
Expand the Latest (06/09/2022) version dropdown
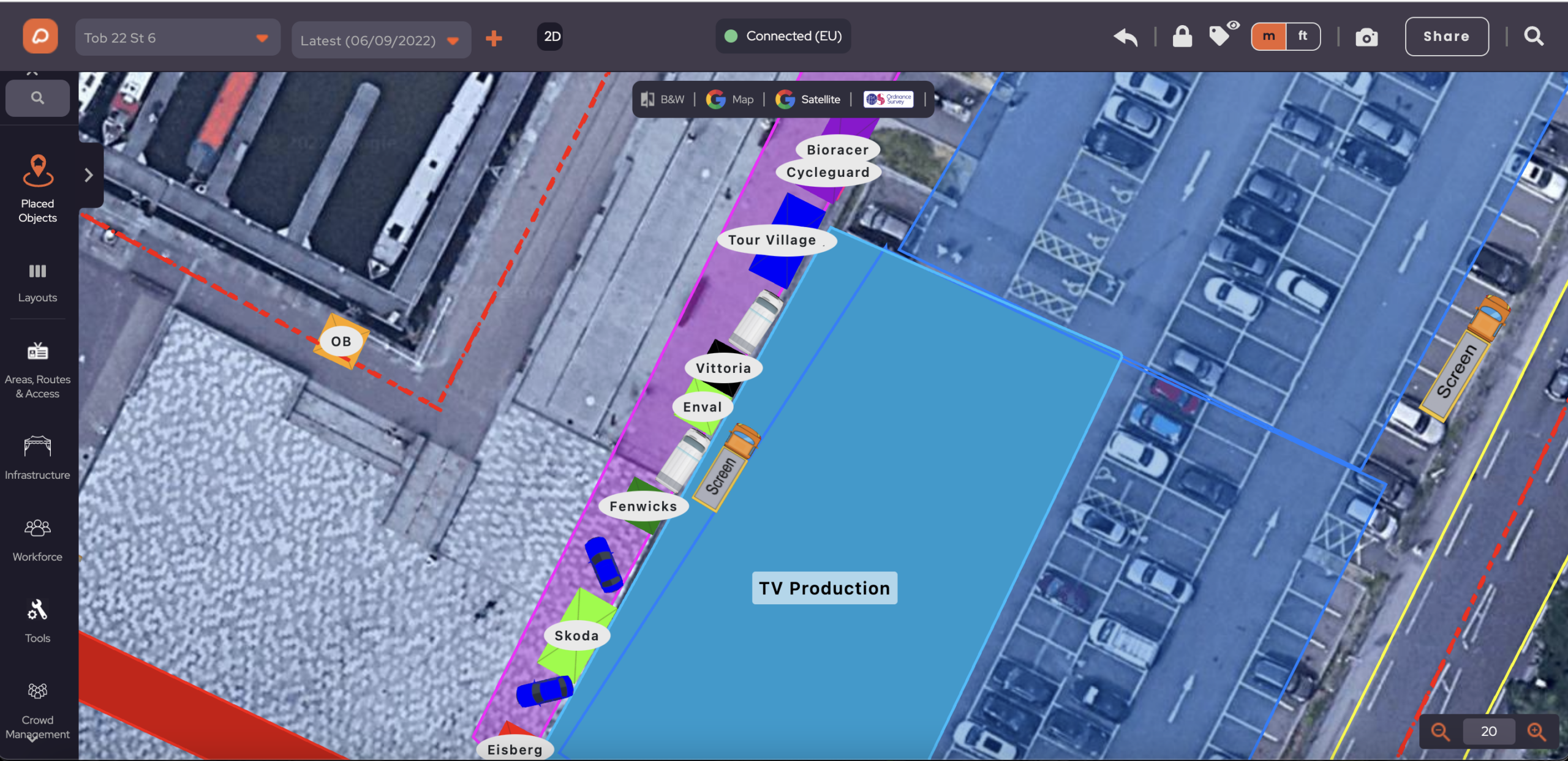click(x=381, y=40)
